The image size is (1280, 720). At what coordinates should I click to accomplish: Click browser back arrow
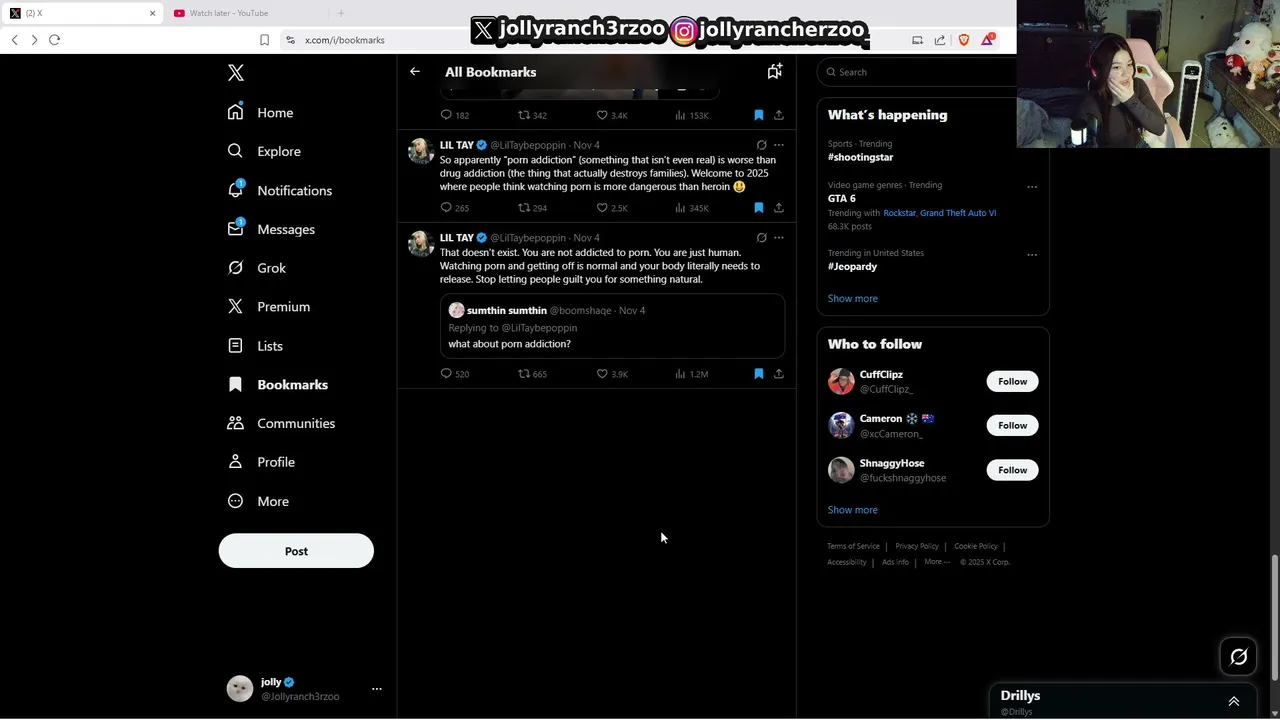tap(14, 40)
